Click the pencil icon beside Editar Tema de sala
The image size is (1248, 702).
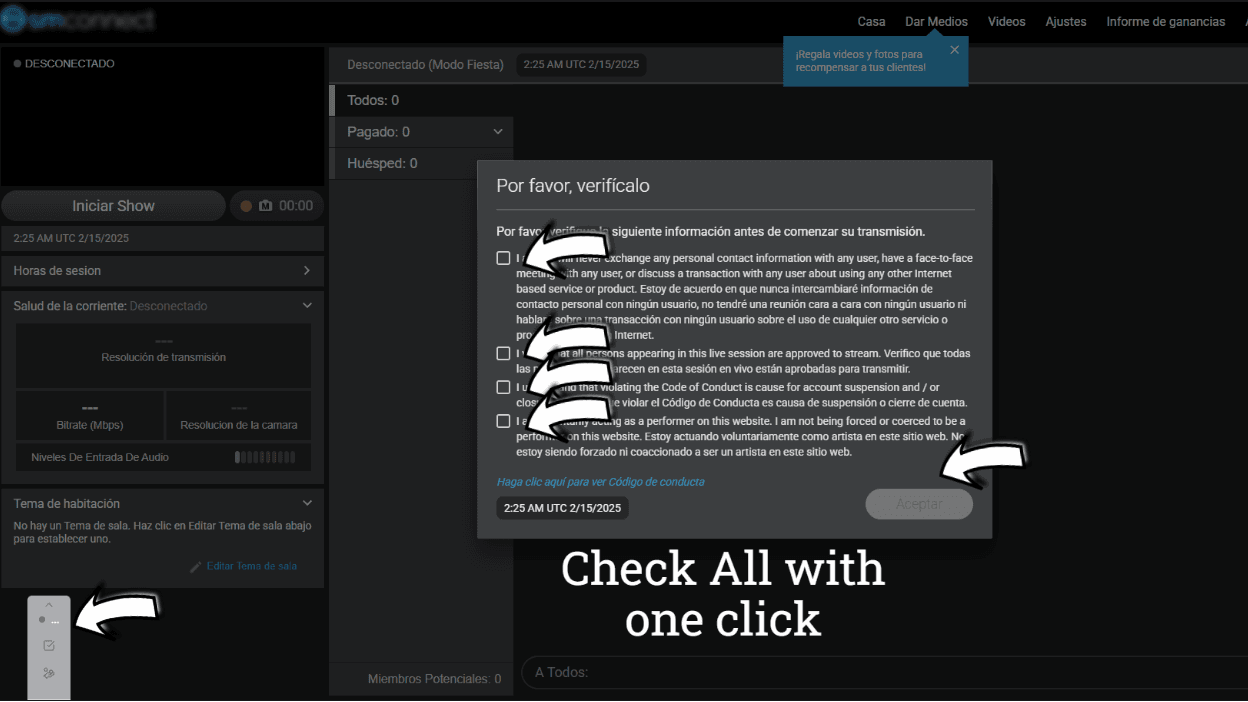(x=196, y=566)
